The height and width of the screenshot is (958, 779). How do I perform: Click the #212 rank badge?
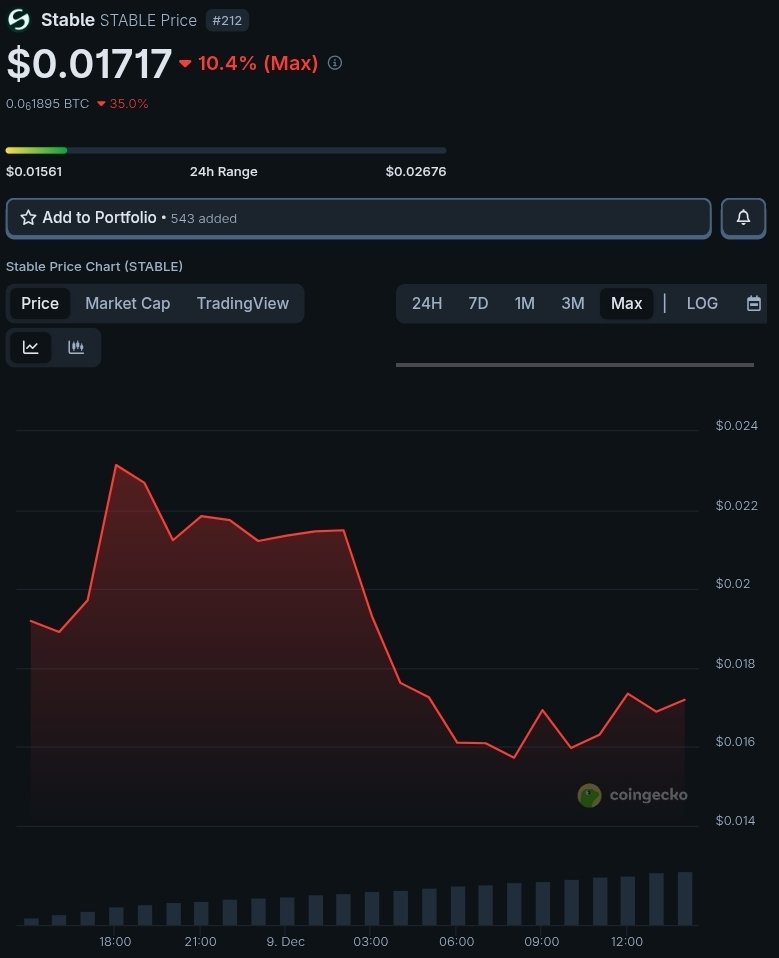tap(227, 20)
